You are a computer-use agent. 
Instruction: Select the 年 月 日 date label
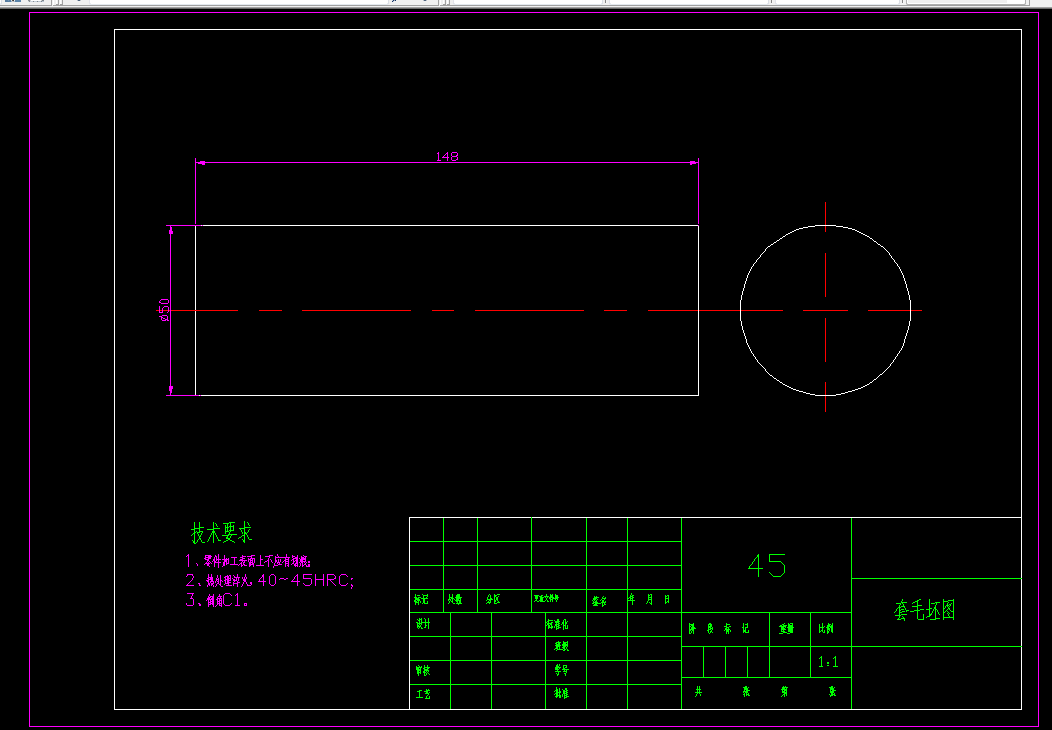point(649,600)
